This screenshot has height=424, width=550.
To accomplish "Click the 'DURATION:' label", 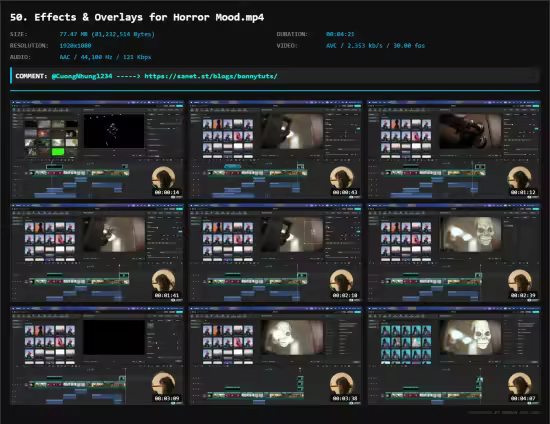I will (x=292, y=34).
